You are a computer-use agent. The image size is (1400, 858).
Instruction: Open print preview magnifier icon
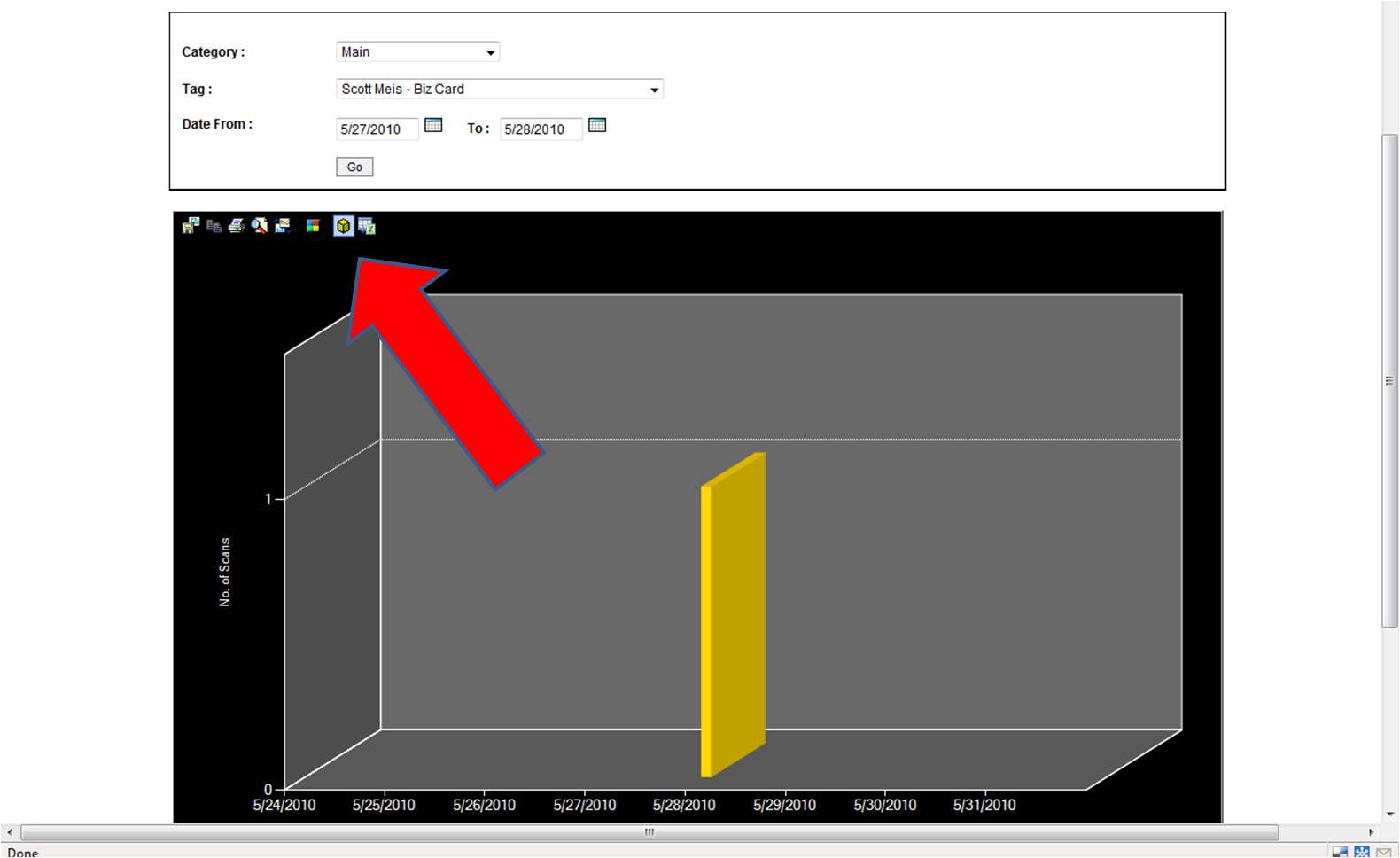tap(260, 226)
